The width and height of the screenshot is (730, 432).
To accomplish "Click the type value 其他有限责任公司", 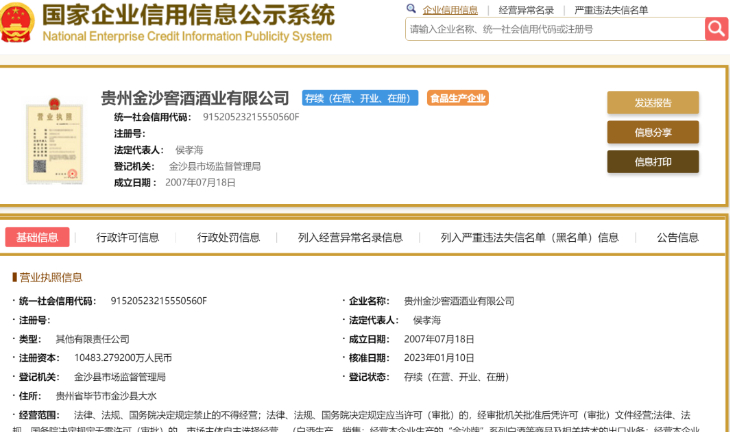I will tap(92, 339).
